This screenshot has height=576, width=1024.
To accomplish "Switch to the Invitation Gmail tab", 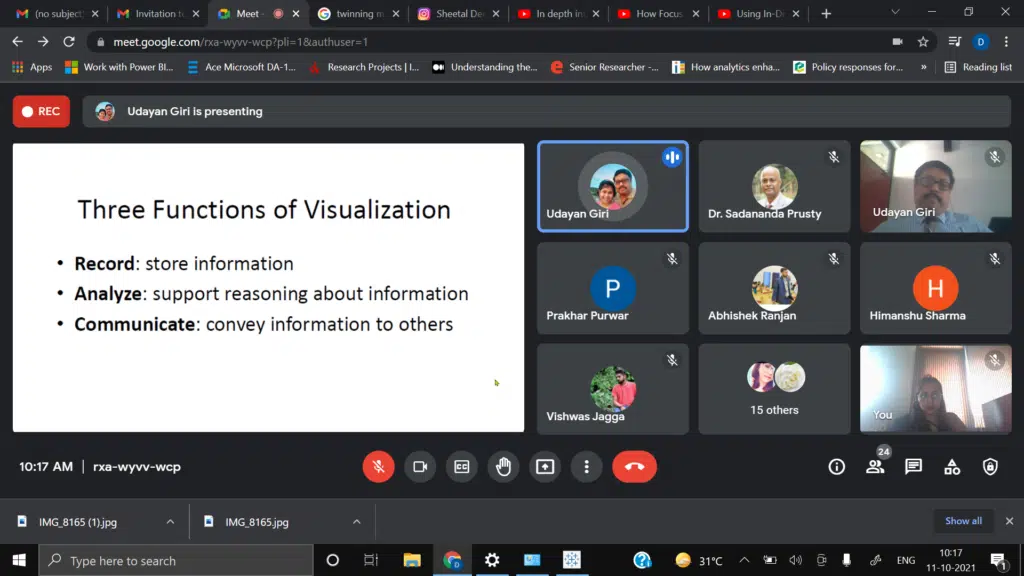I will (x=150, y=14).
